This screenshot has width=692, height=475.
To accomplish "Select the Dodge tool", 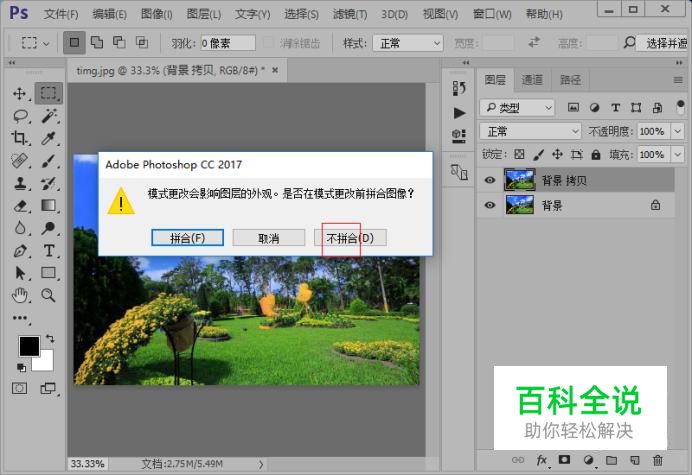I will [49, 228].
